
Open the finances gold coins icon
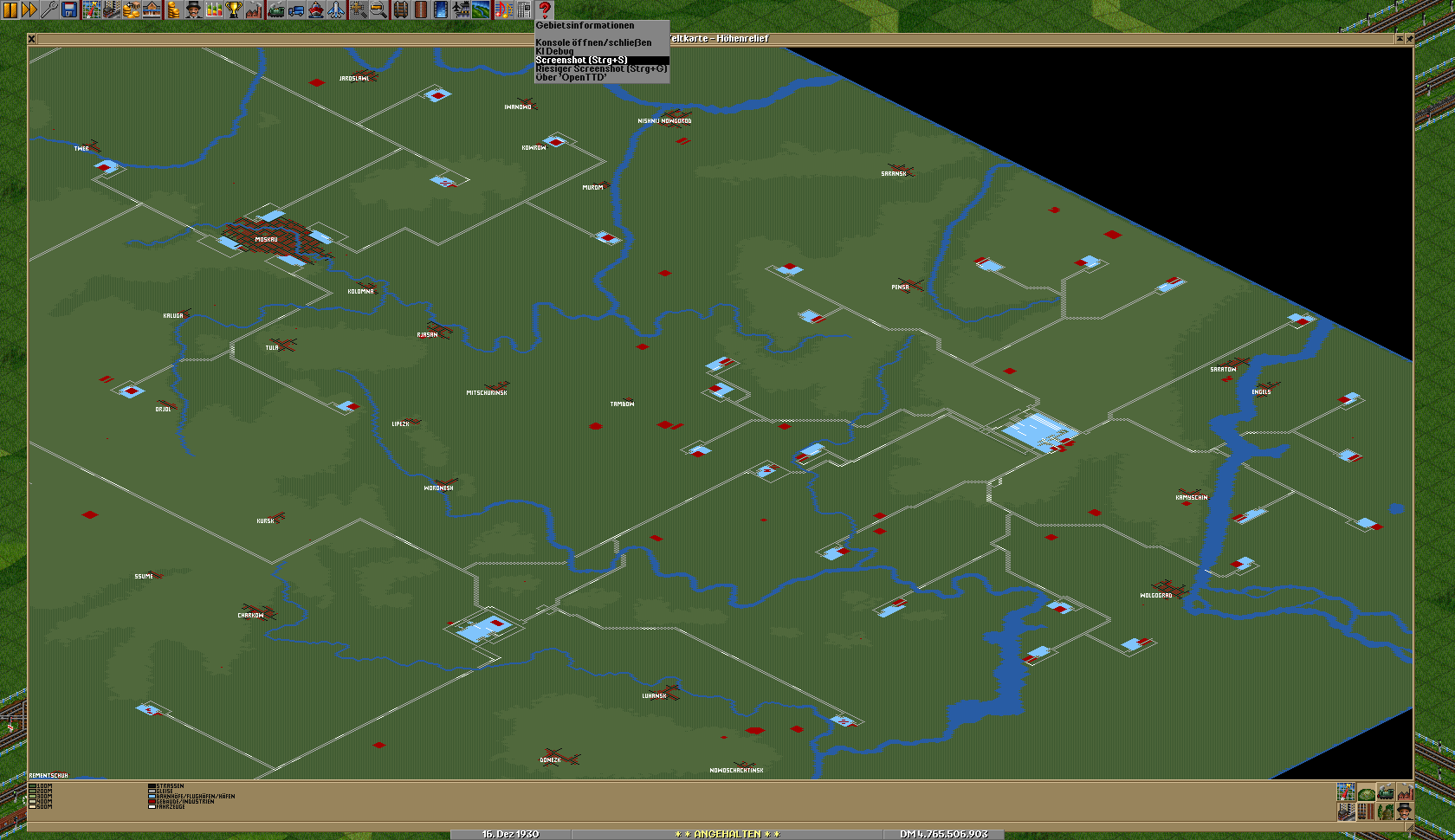coord(172,10)
